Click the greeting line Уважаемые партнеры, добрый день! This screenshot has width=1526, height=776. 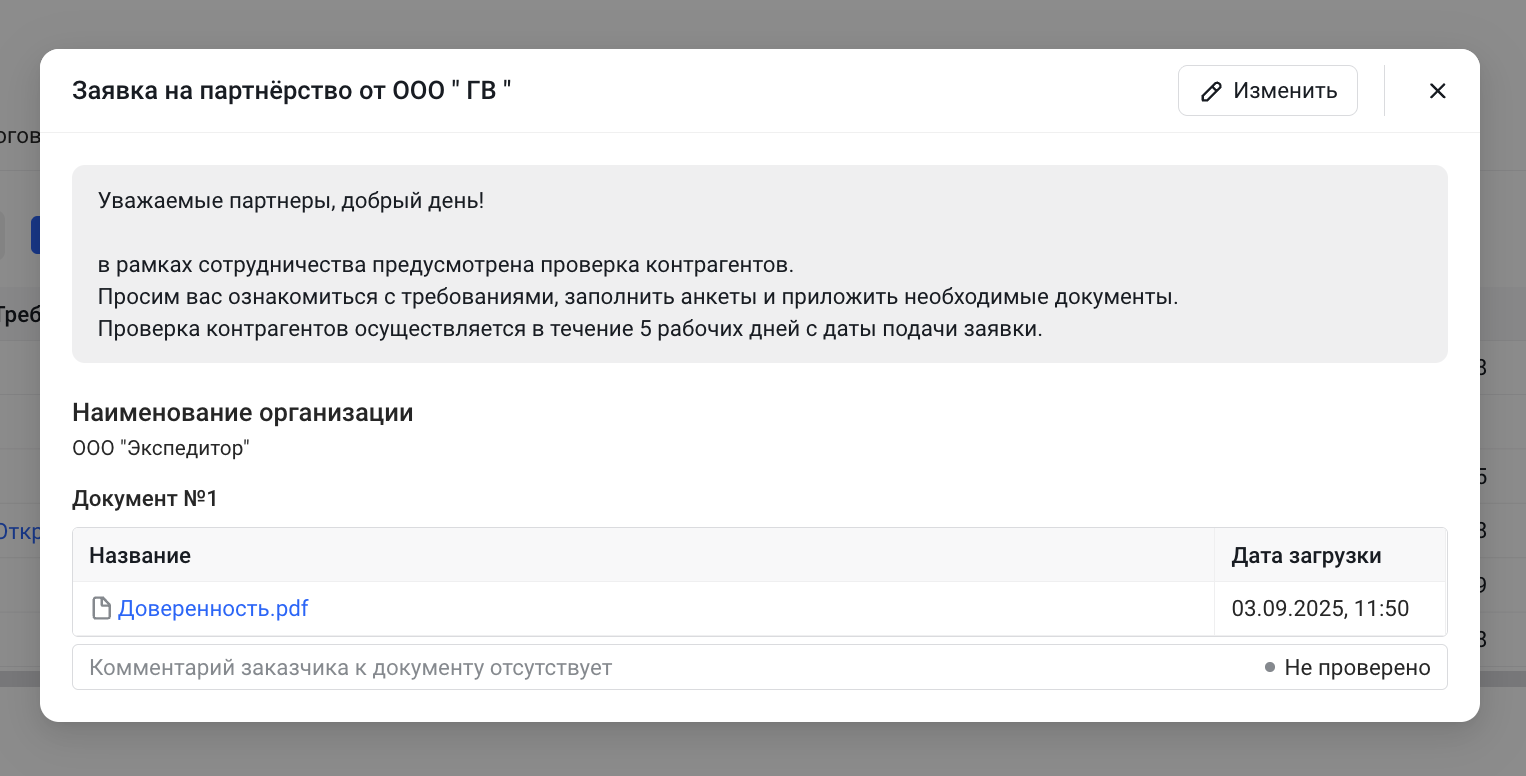point(291,200)
